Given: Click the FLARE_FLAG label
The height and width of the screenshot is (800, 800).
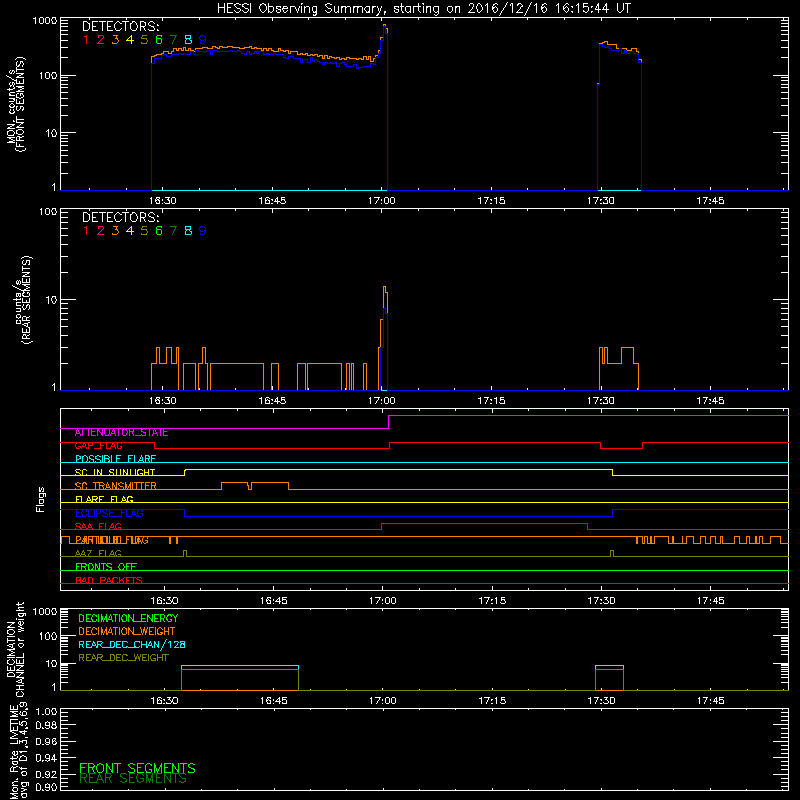Looking at the screenshot, I should click(104, 499).
